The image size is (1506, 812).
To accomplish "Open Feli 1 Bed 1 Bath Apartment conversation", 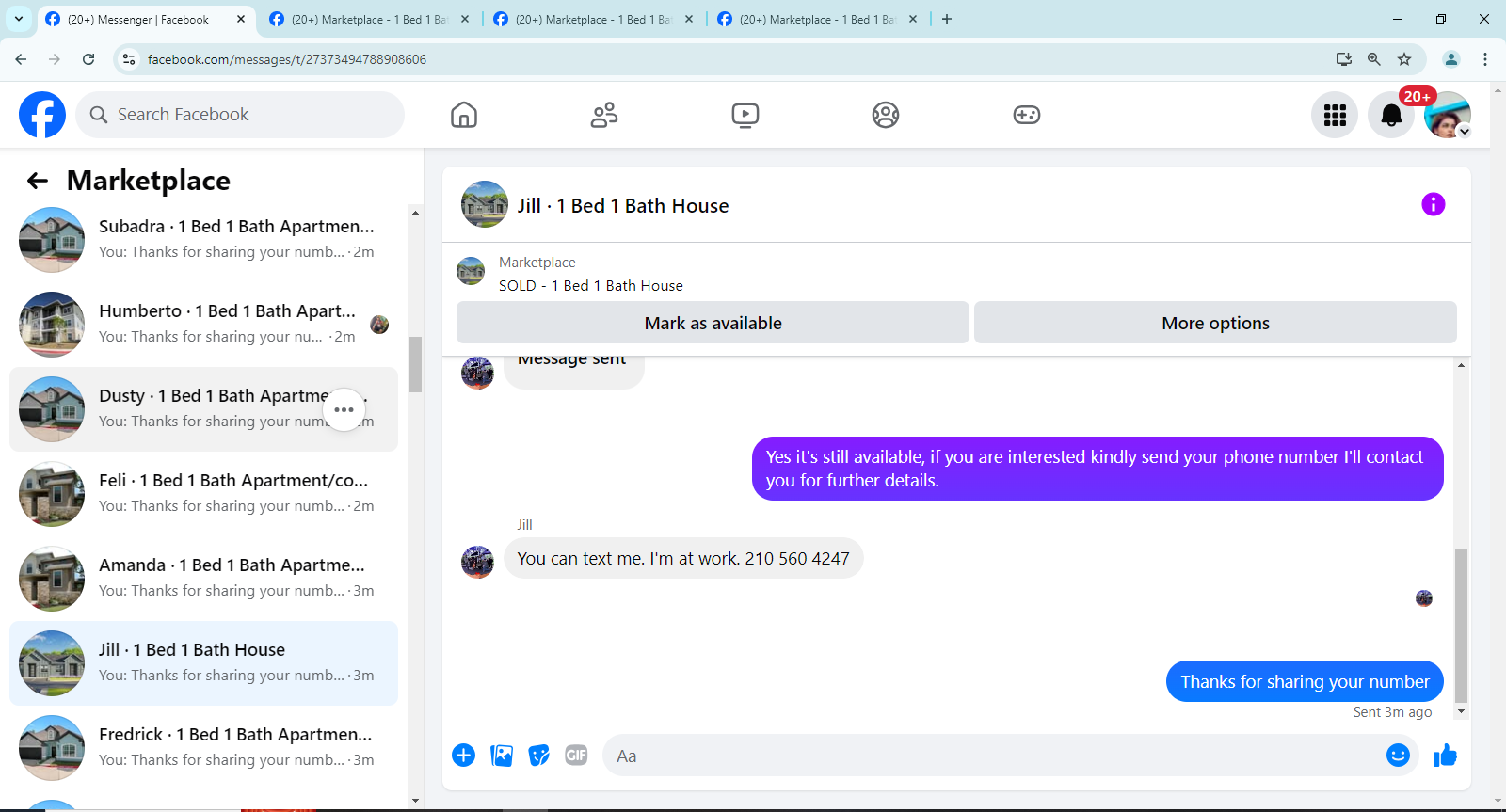I will [x=203, y=494].
